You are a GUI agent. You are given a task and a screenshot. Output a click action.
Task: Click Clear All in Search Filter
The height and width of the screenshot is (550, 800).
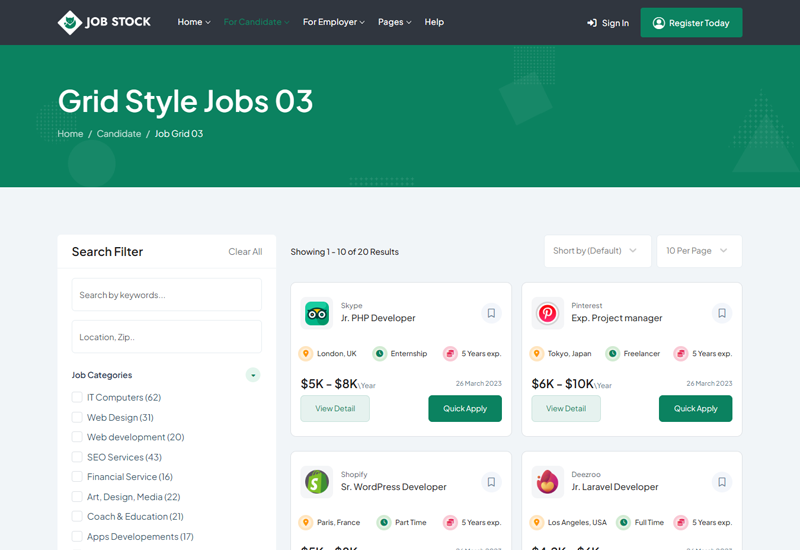tap(245, 252)
